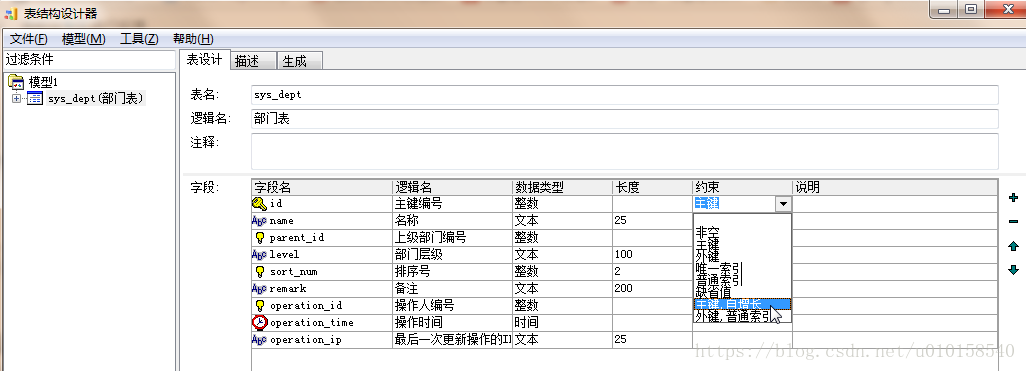The height and width of the screenshot is (371, 1026).
Task: Click the 排序号 cell
Action: pyautogui.click(x=452, y=272)
